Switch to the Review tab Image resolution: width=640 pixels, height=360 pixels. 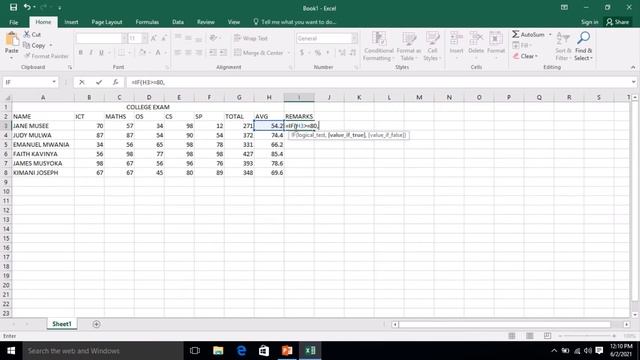206,22
